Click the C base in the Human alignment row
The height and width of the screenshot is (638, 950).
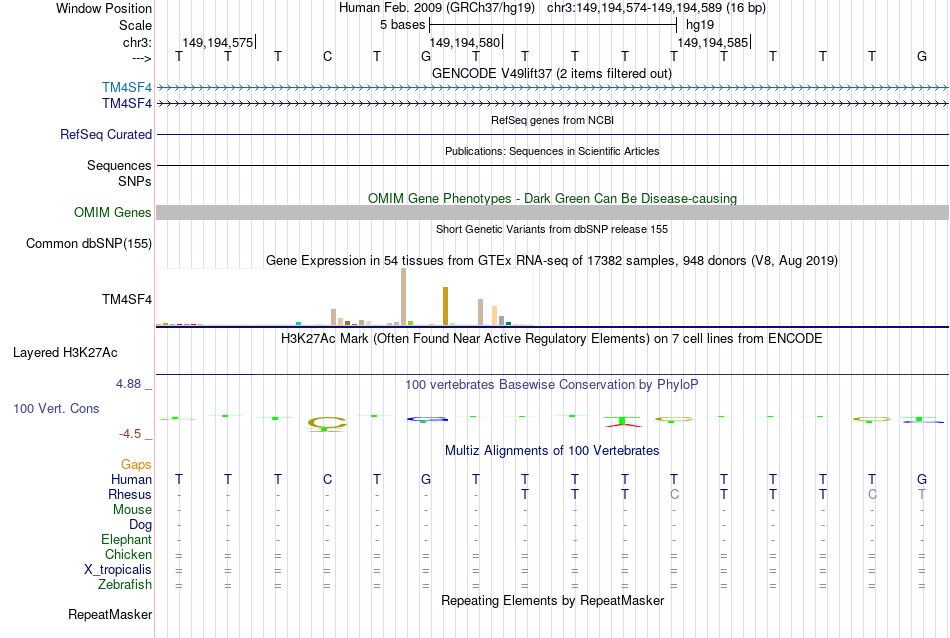(x=327, y=479)
